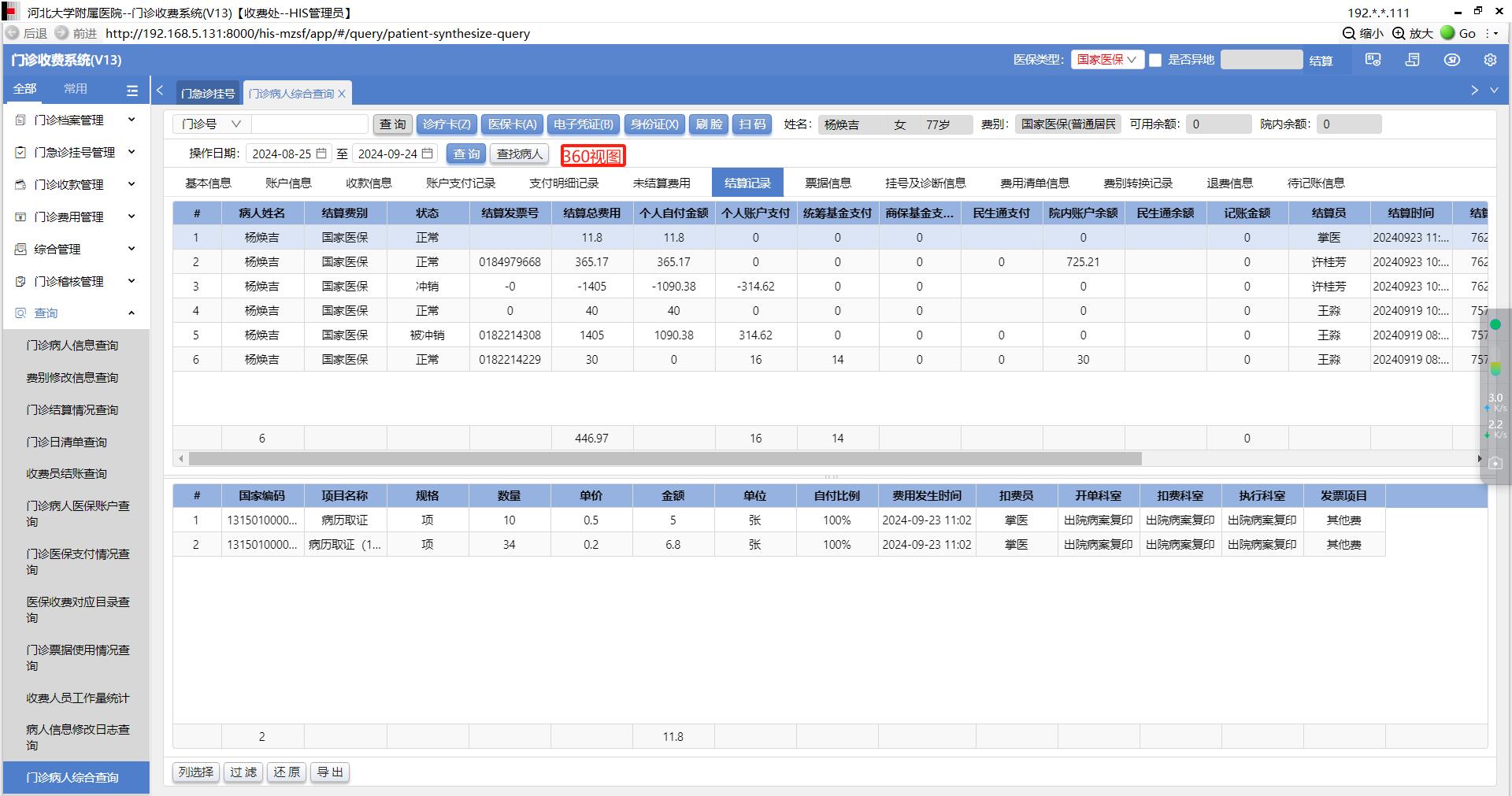Focus the 门诊号 search input field
1512x796 pixels.
(x=309, y=124)
